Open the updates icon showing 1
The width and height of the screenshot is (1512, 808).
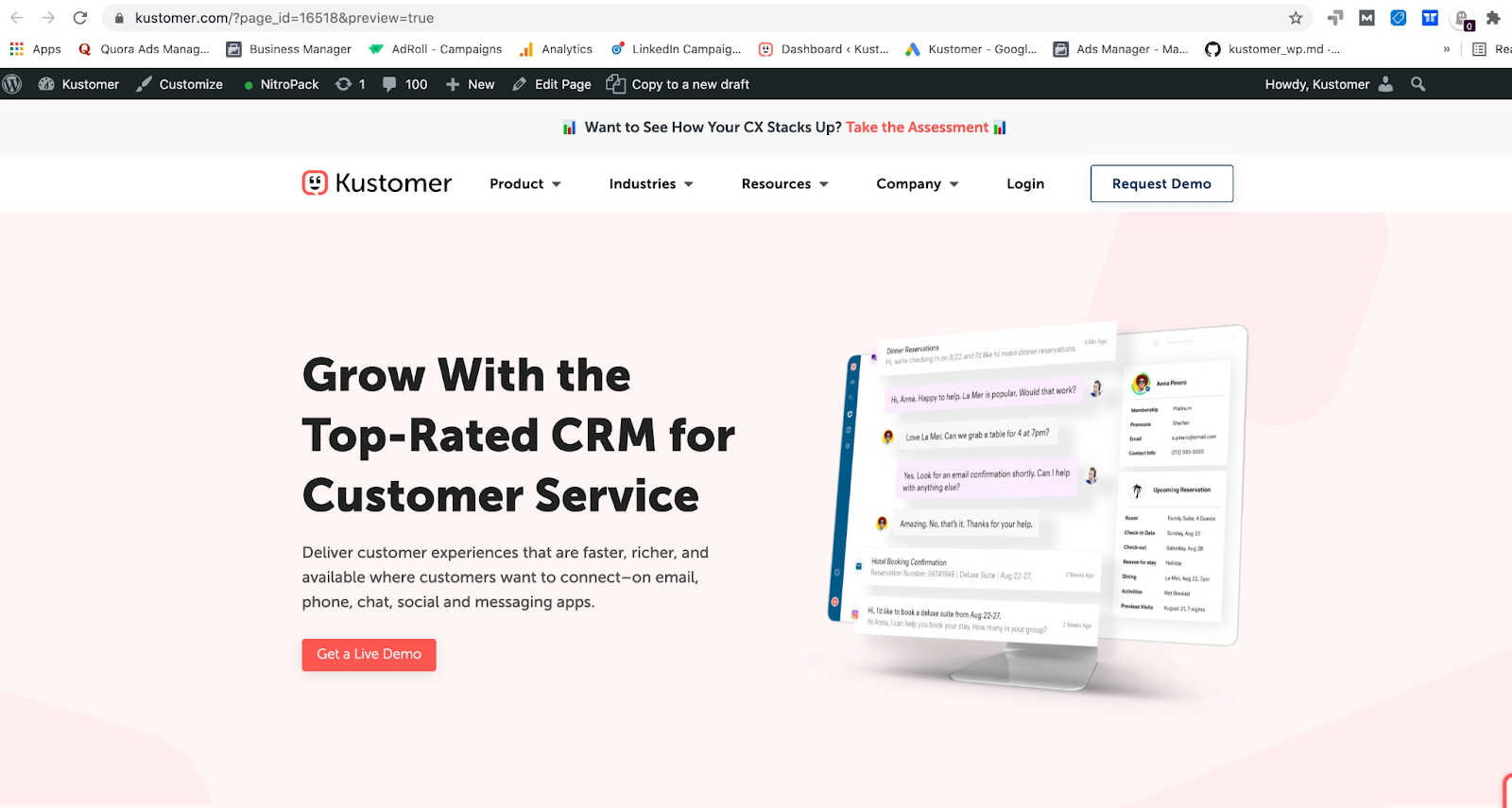[x=351, y=84]
